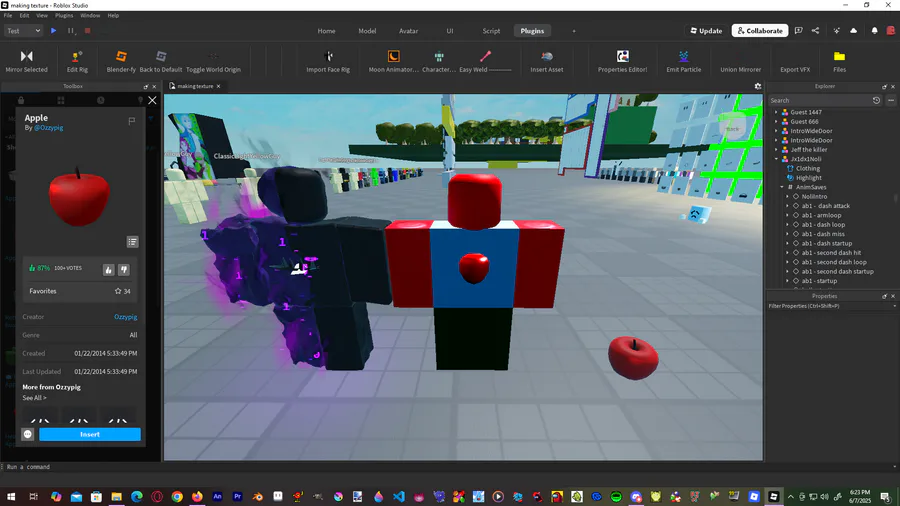Image resolution: width=900 pixels, height=506 pixels.
Task: Give the Apple asset a thumbs down
Action: point(124,270)
